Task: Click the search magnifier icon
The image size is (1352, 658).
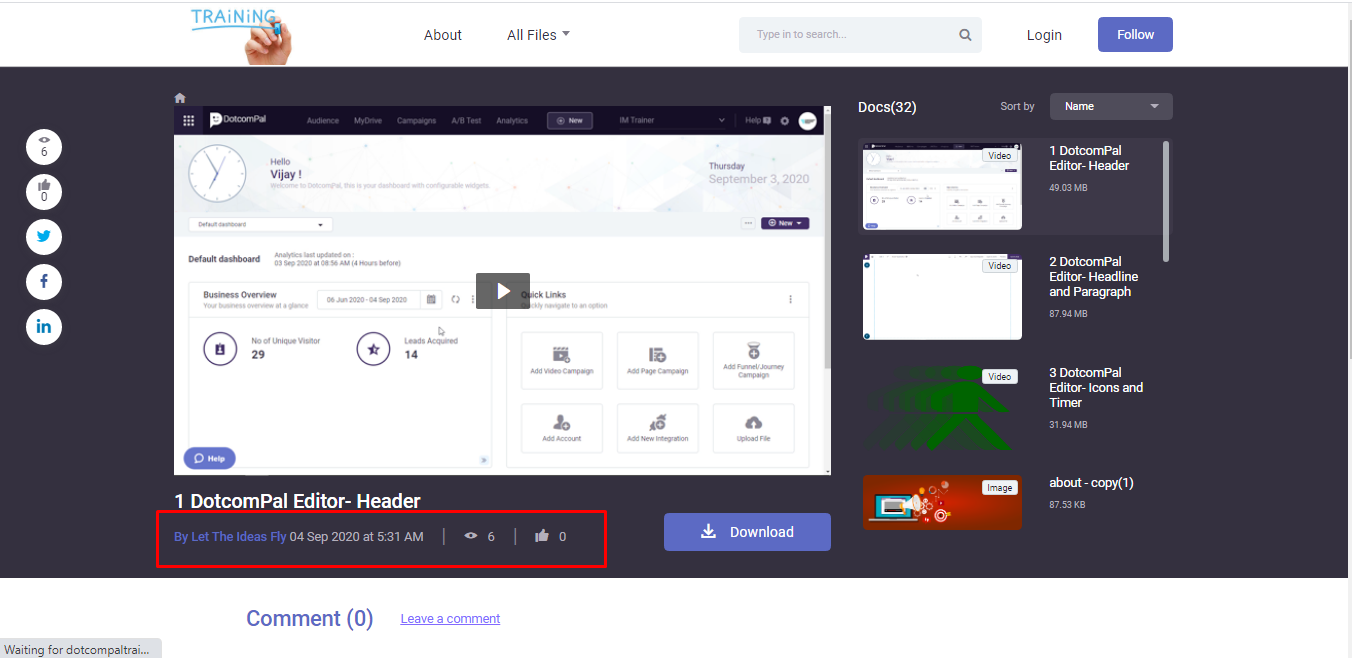Action: (965, 35)
